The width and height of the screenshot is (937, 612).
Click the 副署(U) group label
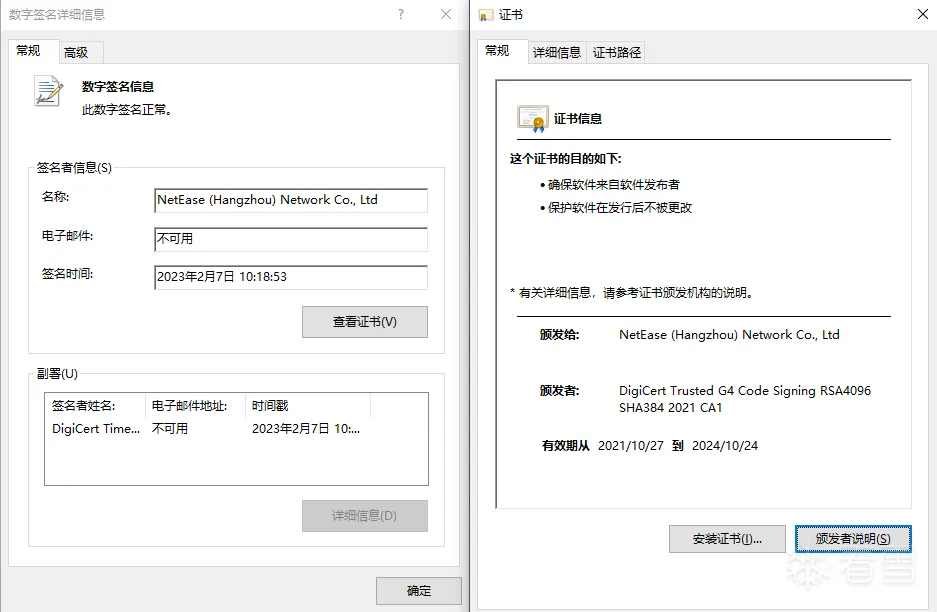57,374
